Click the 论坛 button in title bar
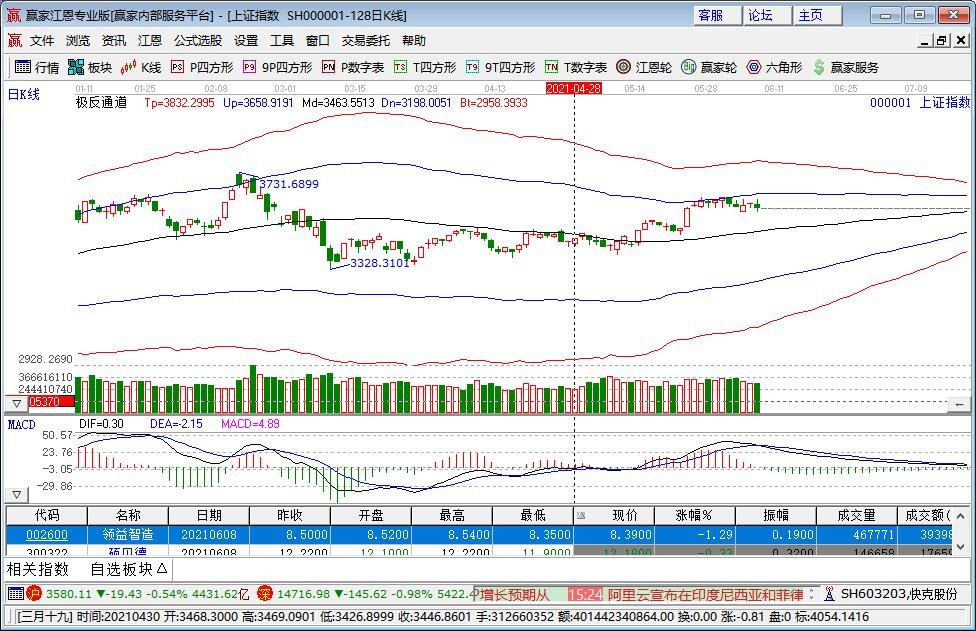 point(767,15)
